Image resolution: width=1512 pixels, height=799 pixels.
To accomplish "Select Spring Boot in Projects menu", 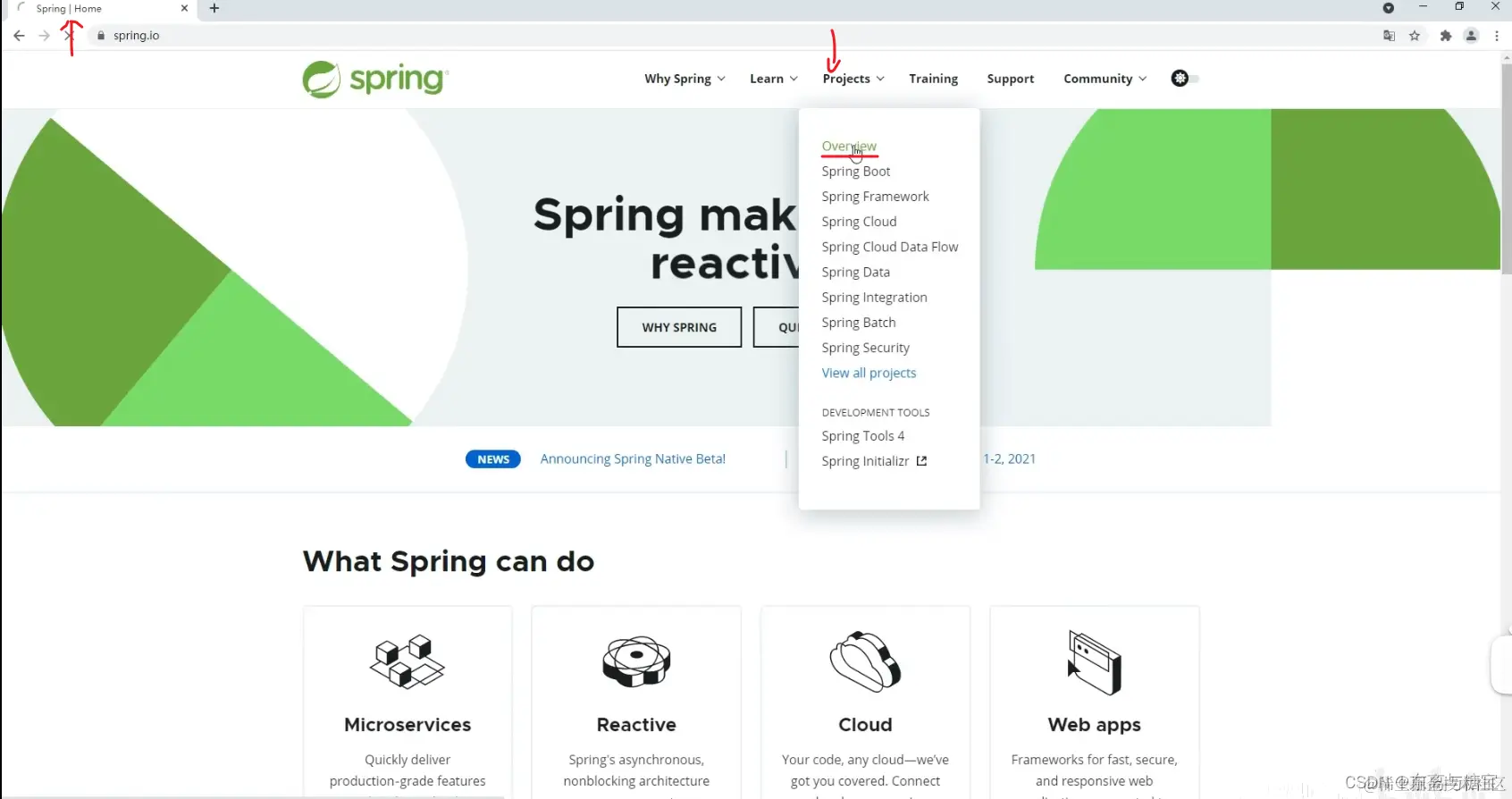I will 856,171.
